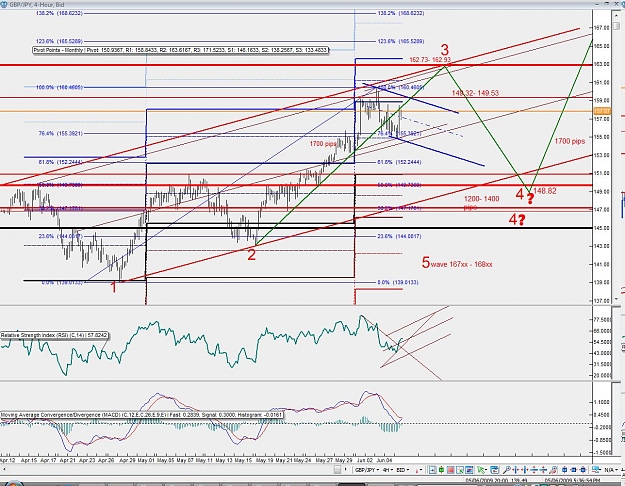Click the first vertical-arrows scale icon

pos(534,470)
